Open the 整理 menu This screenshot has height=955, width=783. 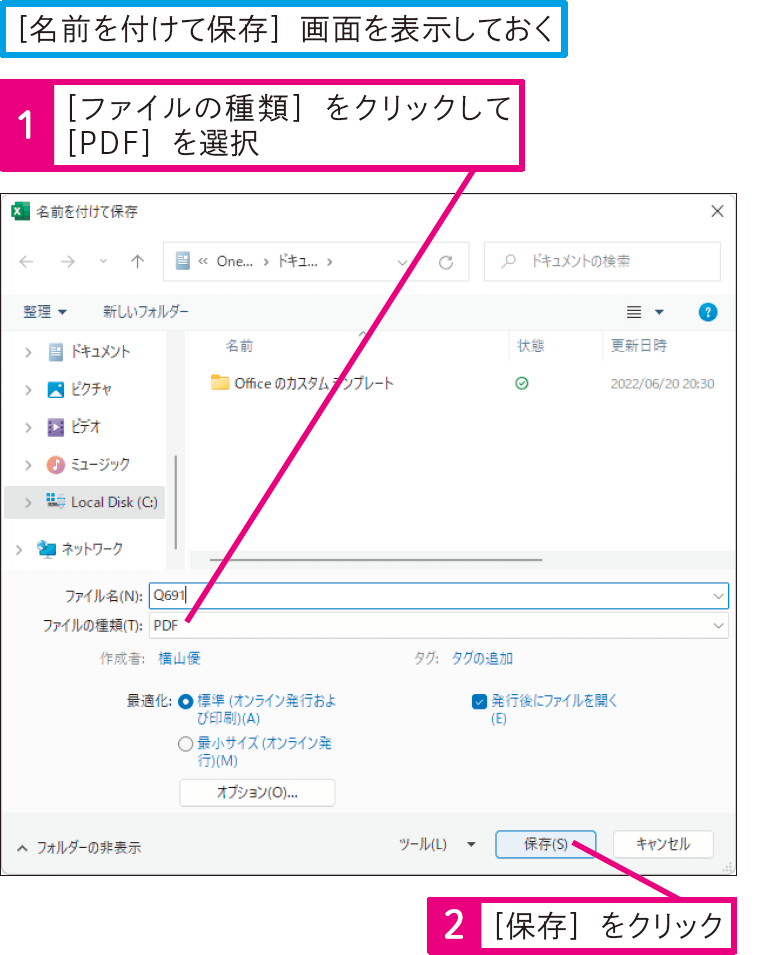click(44, 312)
